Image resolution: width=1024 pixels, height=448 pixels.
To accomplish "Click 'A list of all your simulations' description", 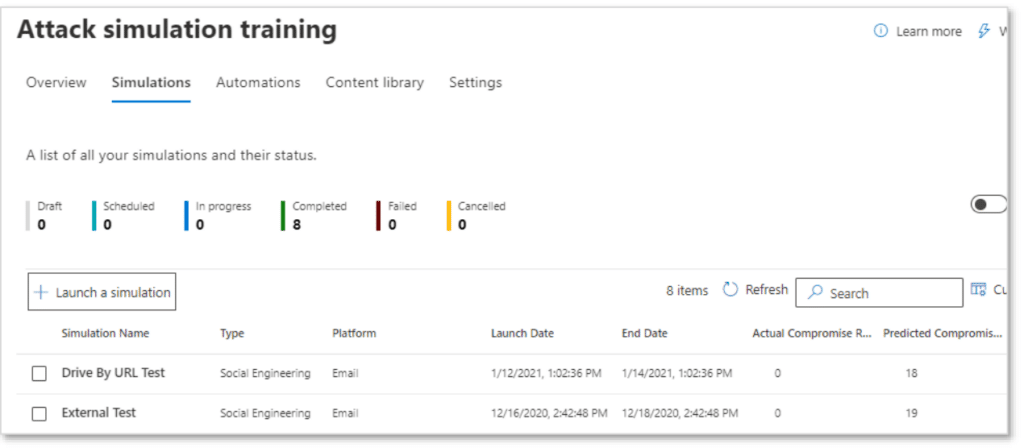I will pyautogui.click(x=171, y=156).
